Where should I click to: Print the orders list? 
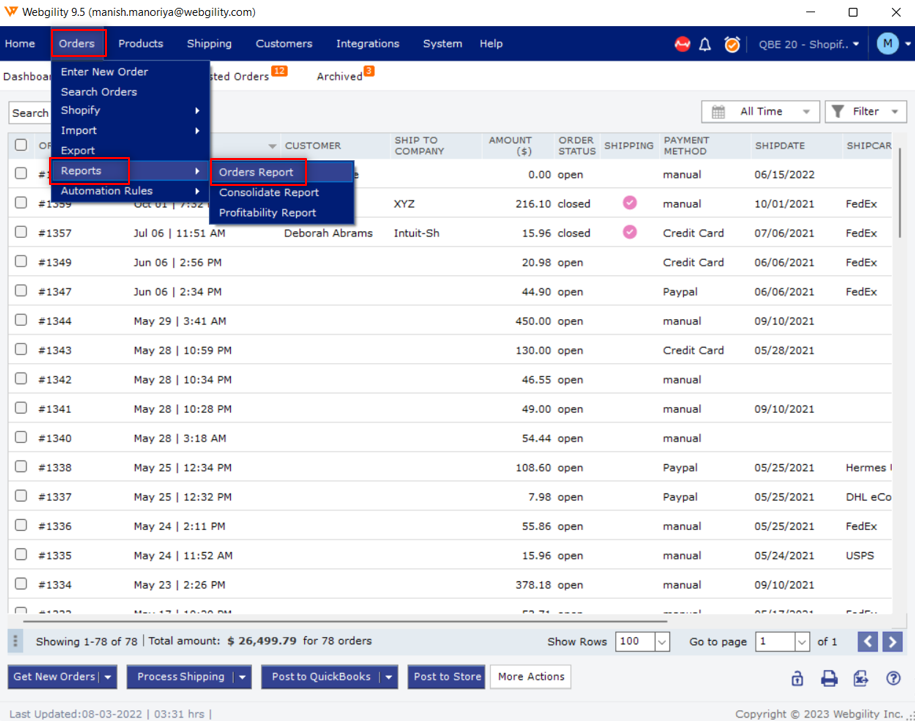tap(829, 678)
